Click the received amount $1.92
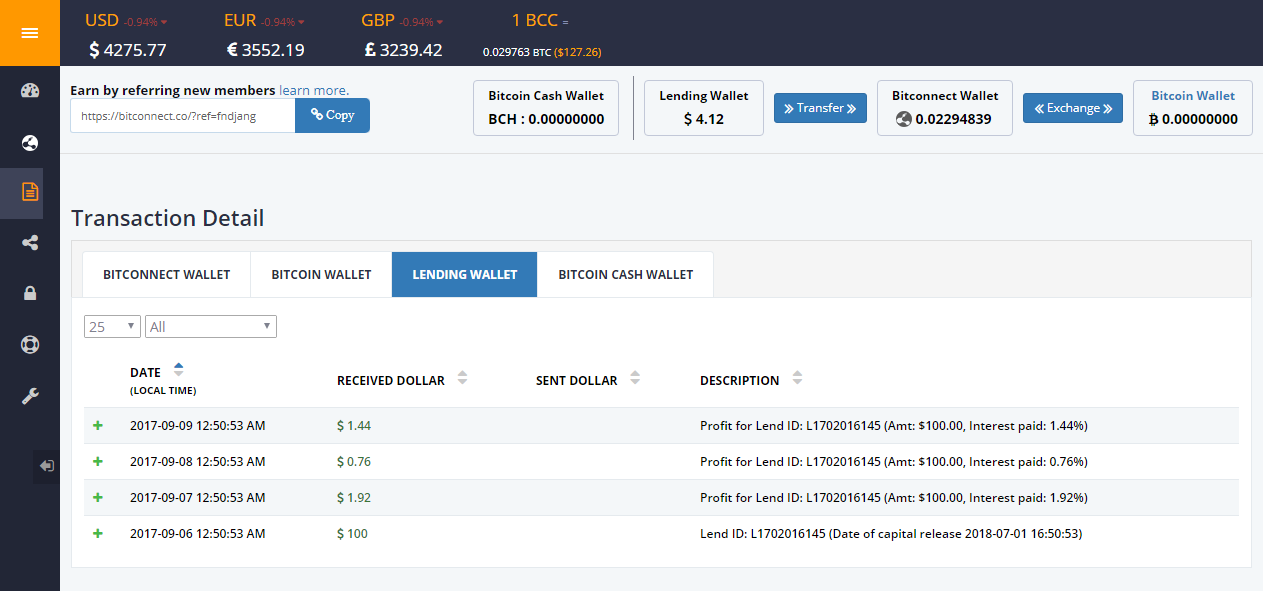The width and height of the screenshot is (1263, 591). 354,498
